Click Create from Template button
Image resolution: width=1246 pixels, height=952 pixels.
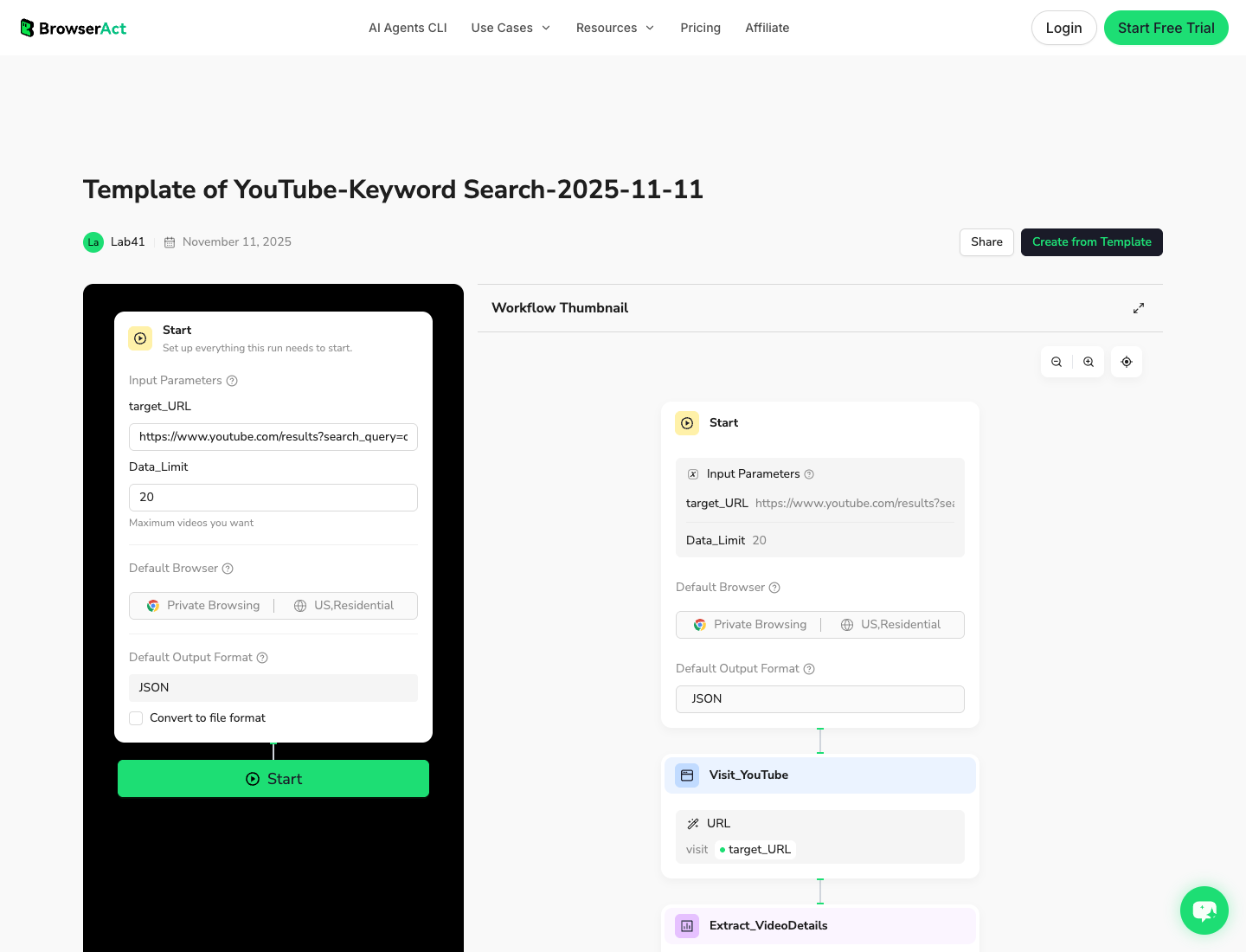pyautogui.click(x=1091, y=242)
